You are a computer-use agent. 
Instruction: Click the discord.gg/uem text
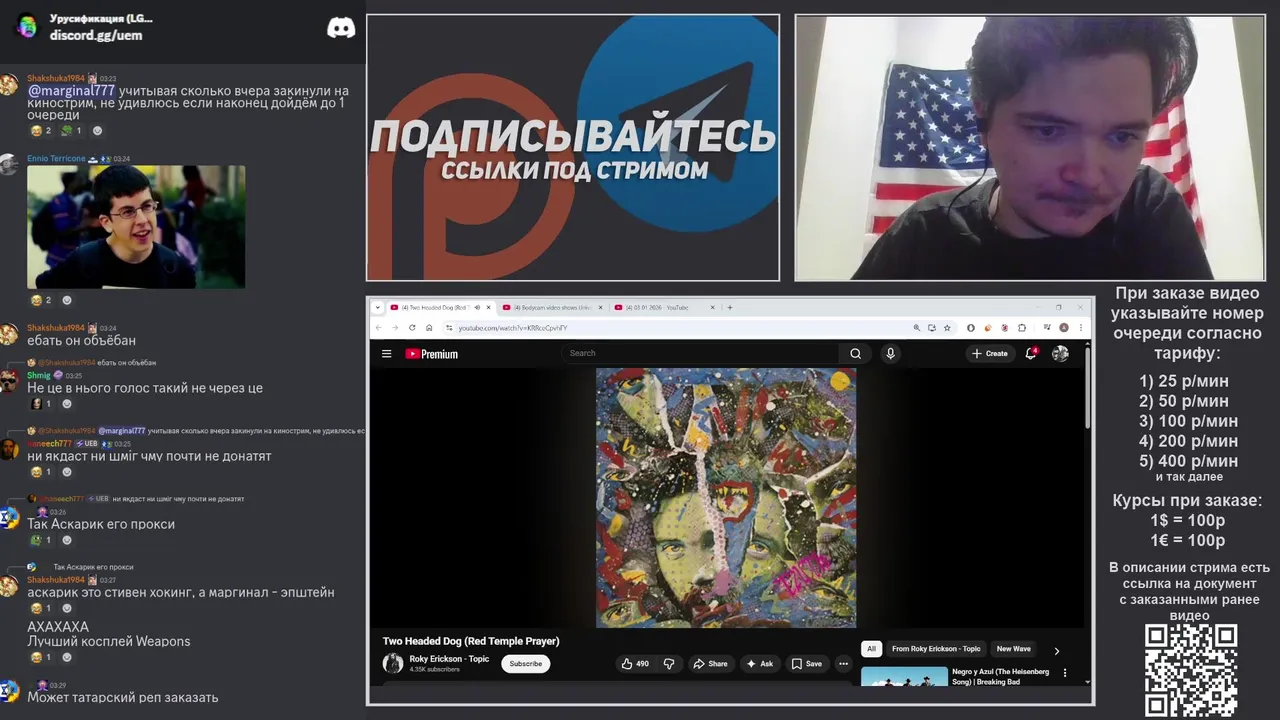96,35
